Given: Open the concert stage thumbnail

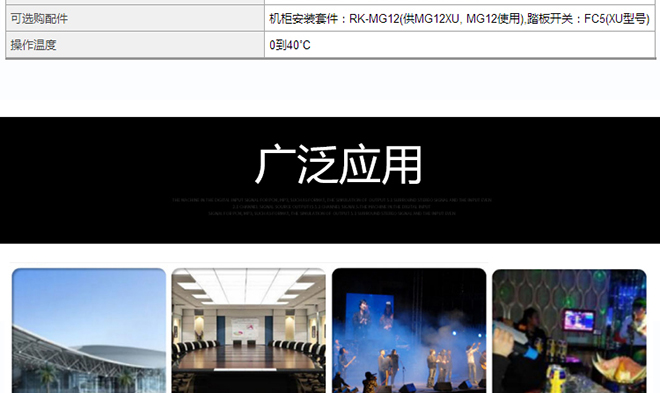Looking at the screenshot, I should [x=409, y=331].
